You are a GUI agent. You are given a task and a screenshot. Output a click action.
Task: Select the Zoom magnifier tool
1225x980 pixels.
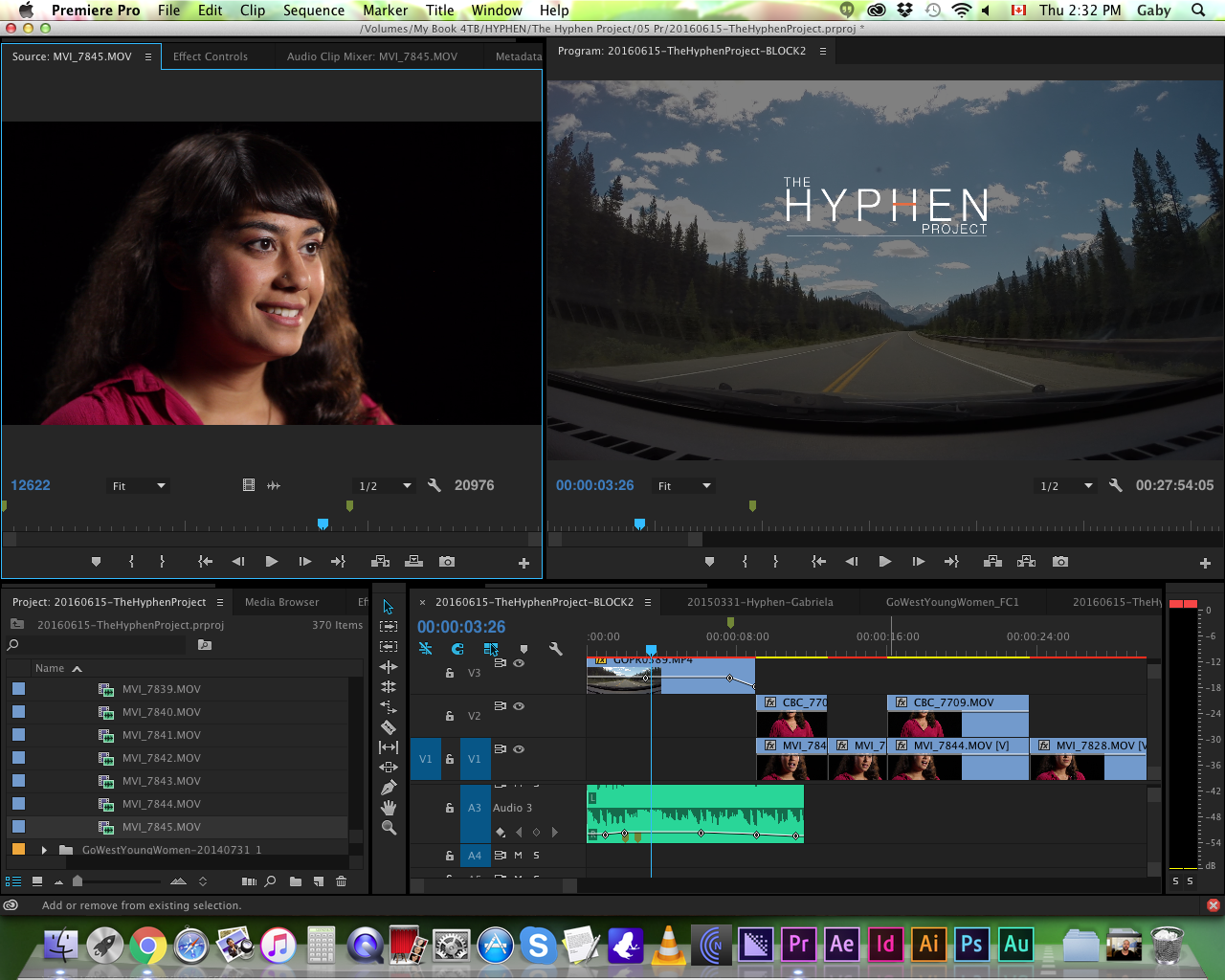388,828
